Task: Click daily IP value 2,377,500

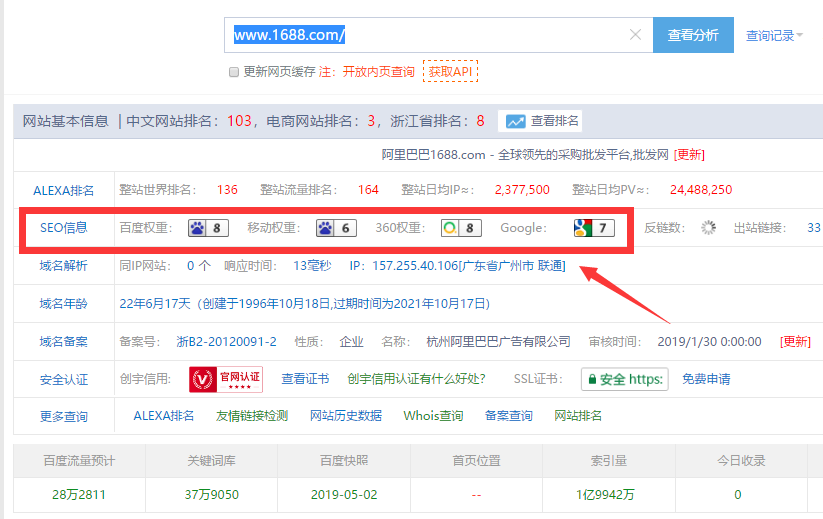Action: [x=522, y=189]
